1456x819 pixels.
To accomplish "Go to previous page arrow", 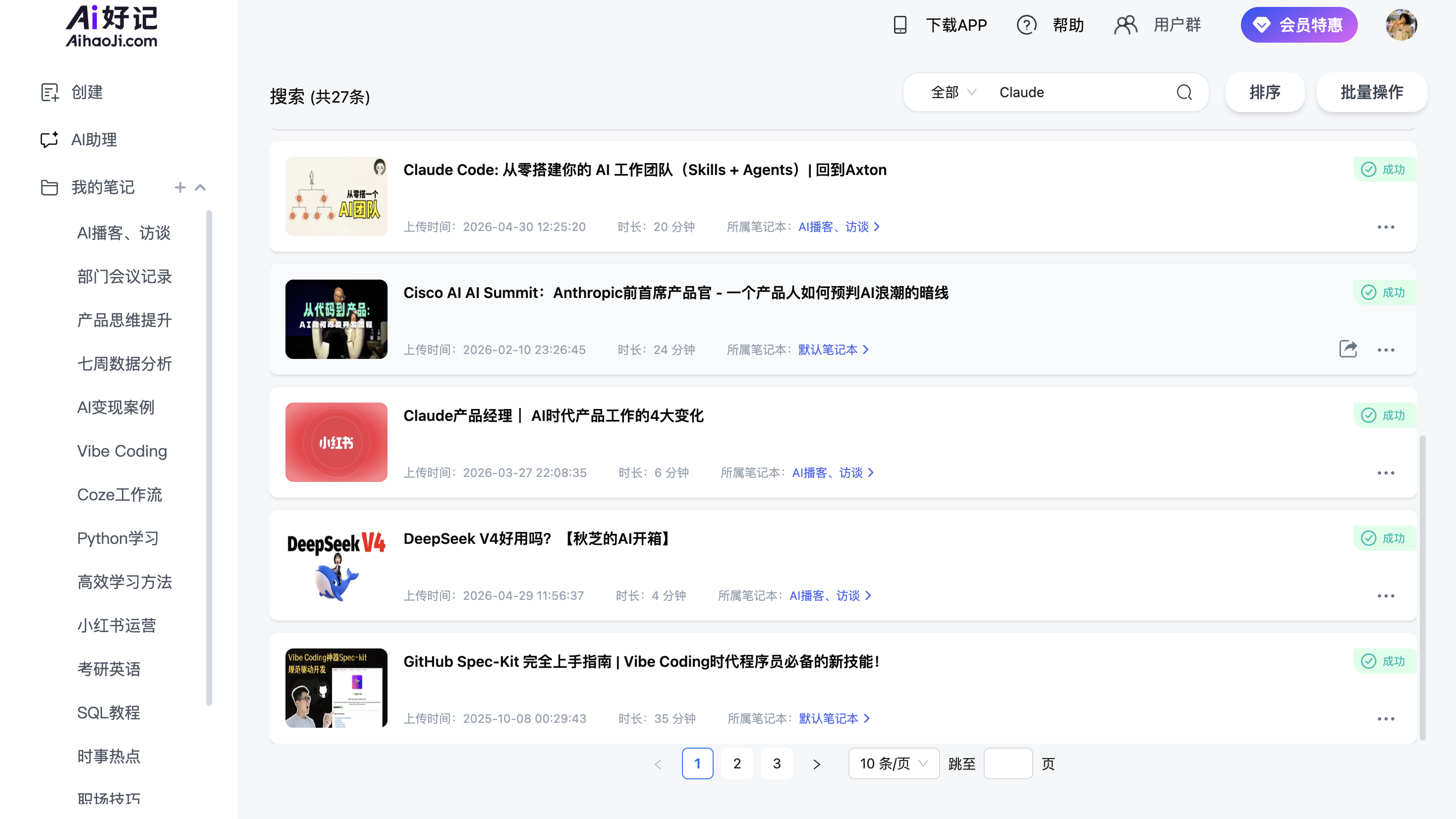I will [658, 764].
